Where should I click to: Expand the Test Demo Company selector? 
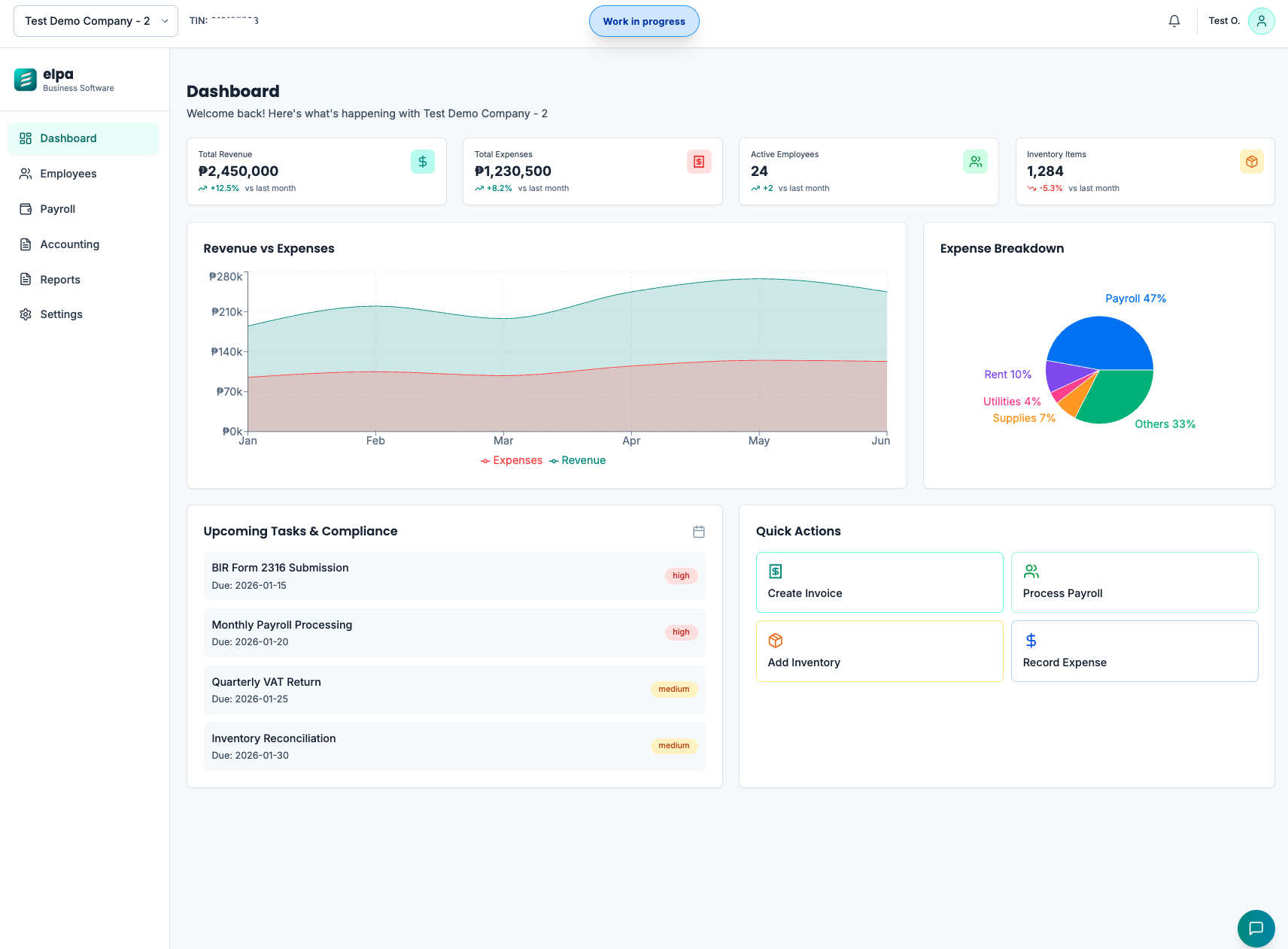(96, 21)
